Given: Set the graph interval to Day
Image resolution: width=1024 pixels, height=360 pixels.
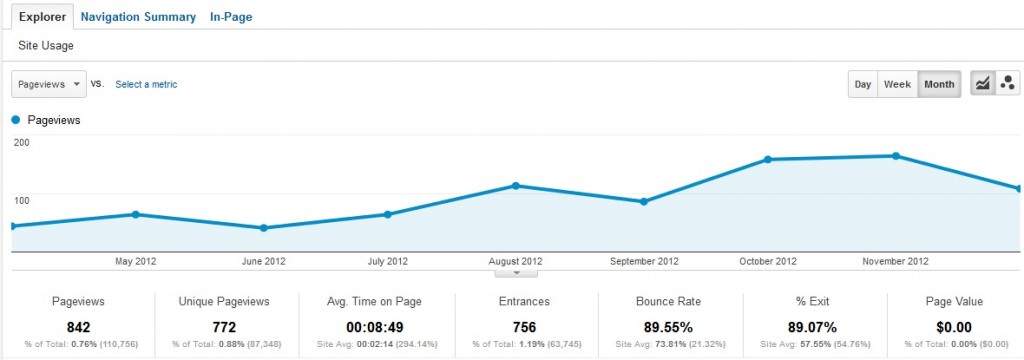Looking at the screenshot, I should click(863, 84).
